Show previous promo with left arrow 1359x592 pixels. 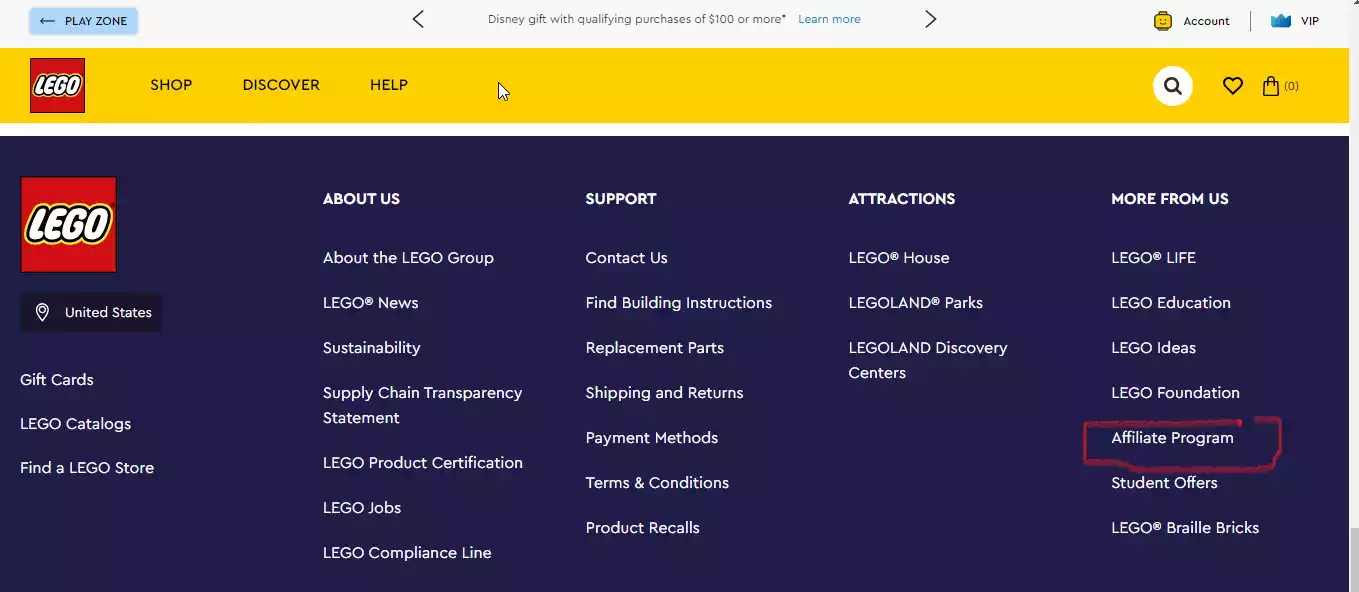tap(418, 19)
